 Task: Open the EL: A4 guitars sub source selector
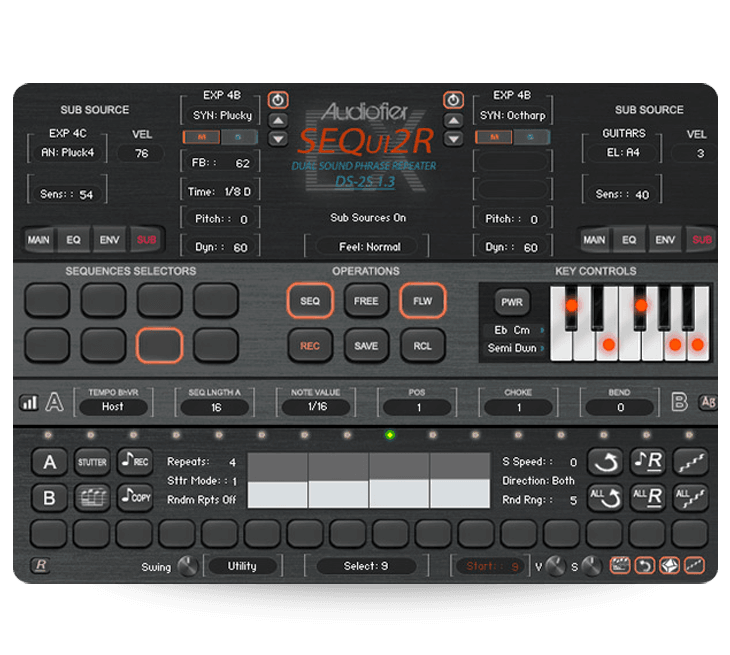tap(623, 152)
